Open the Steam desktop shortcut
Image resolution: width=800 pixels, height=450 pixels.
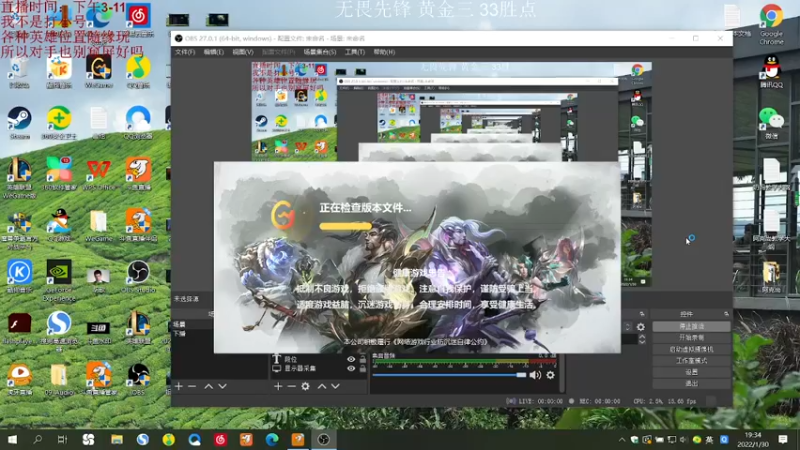[19, 123]
